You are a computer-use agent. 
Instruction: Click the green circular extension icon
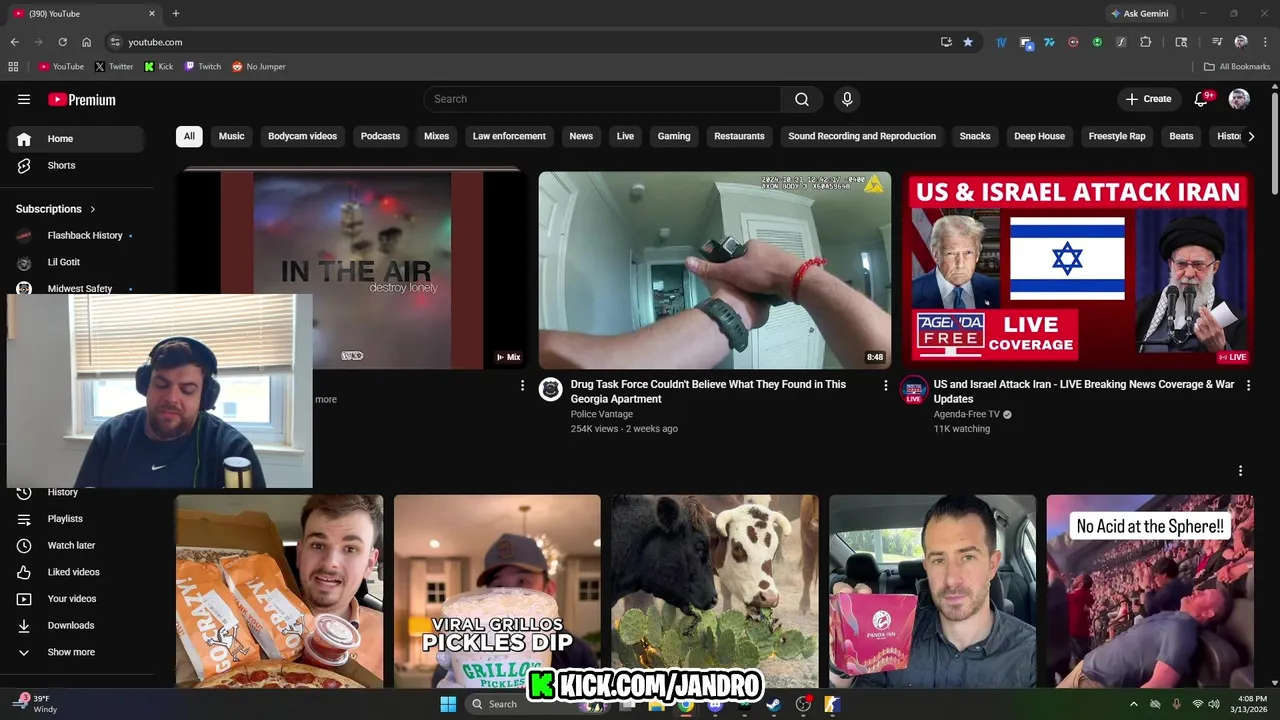point(1097,42)
